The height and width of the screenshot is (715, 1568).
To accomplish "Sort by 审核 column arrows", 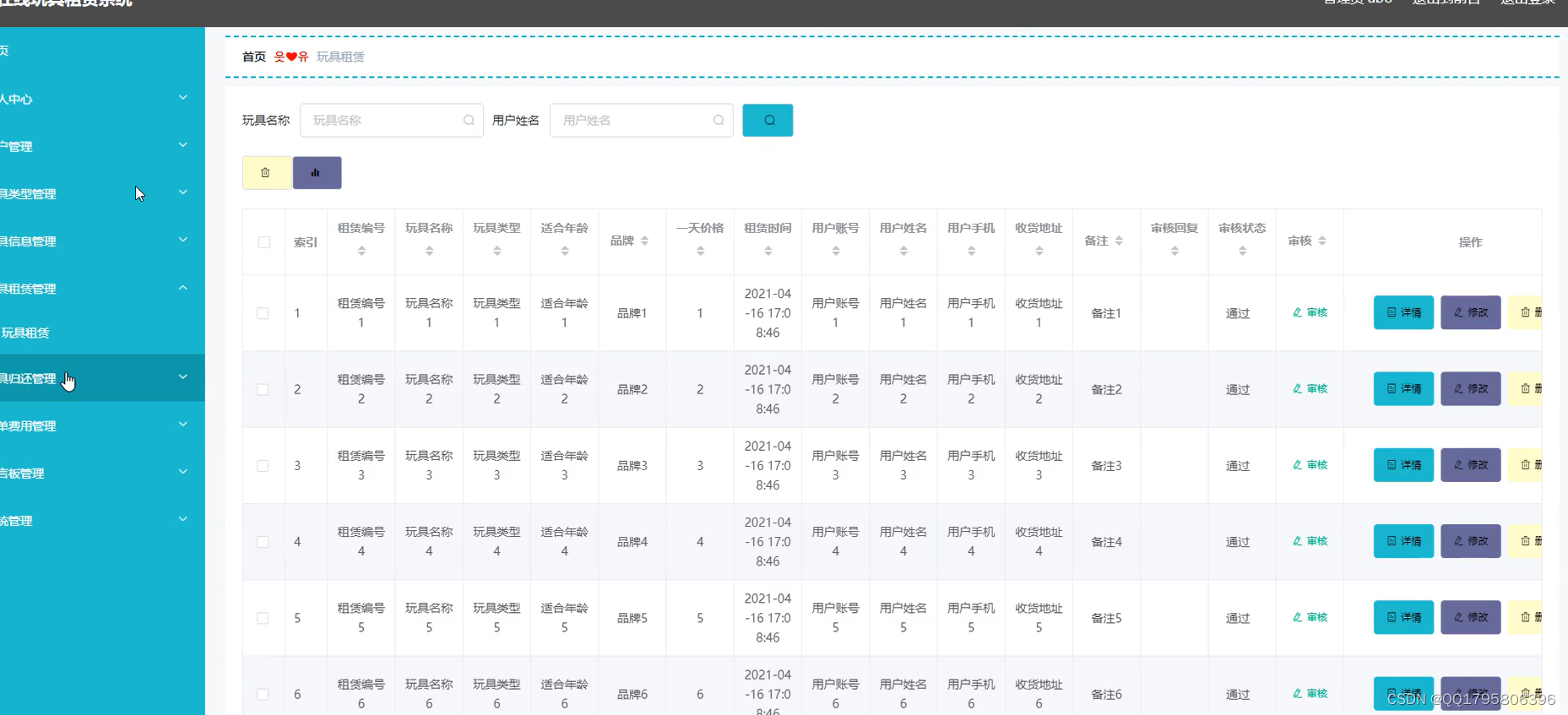I will 1322,241.
